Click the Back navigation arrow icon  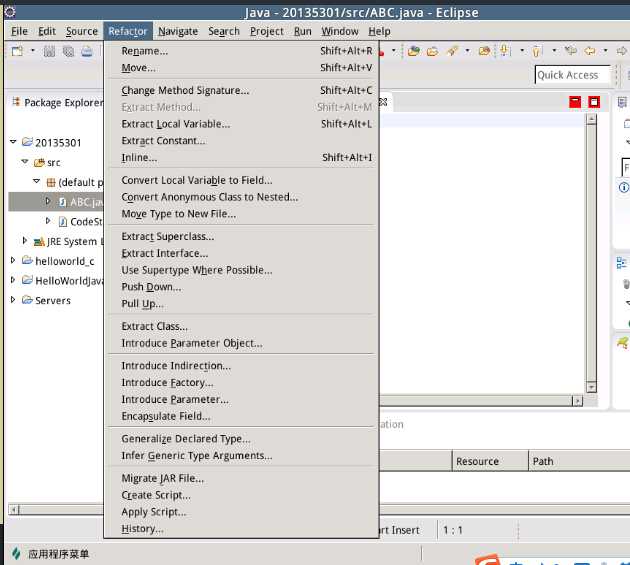590,51
